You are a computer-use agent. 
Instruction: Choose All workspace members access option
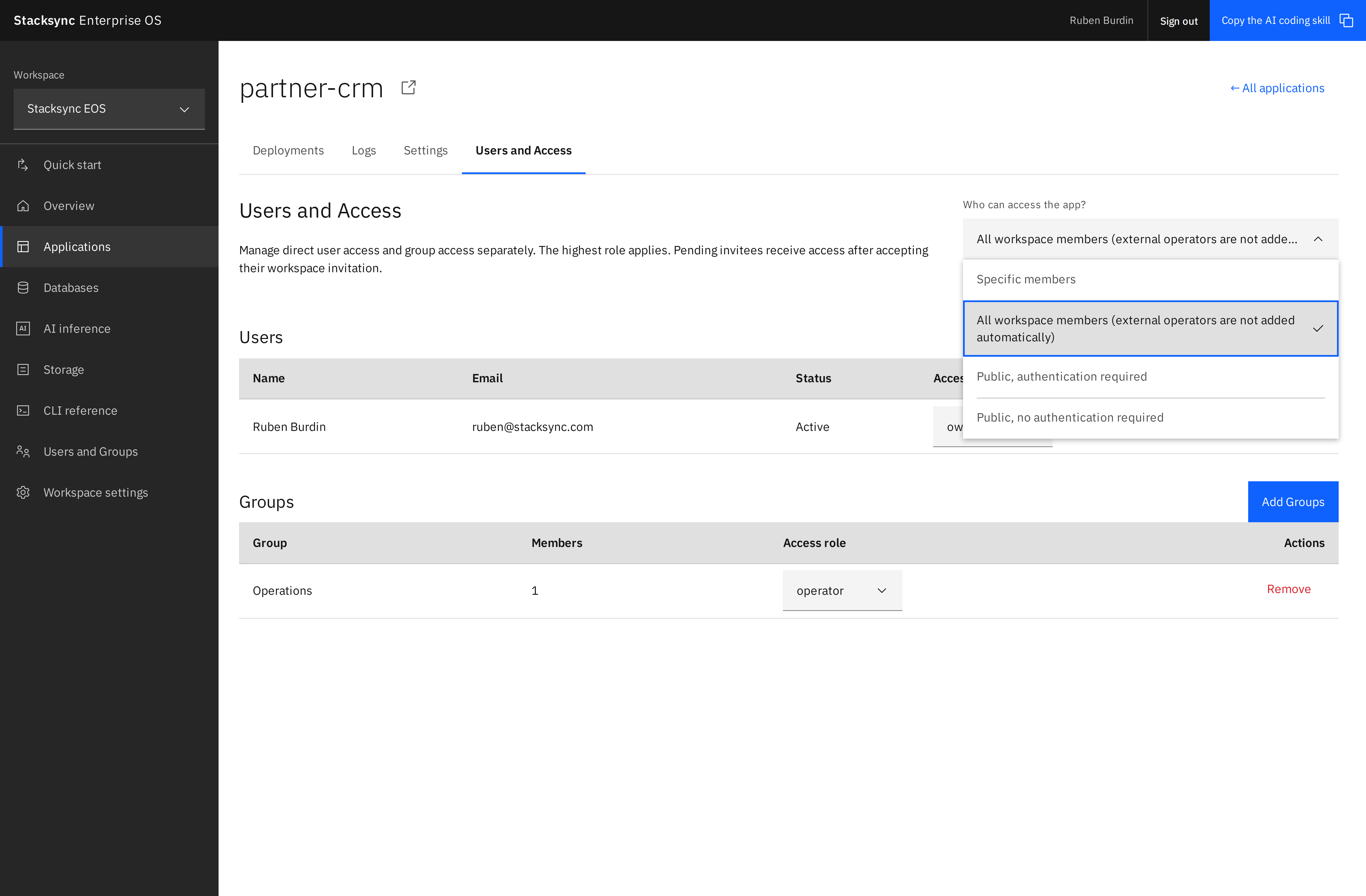pyautogui.click(x=1150, y=329)
